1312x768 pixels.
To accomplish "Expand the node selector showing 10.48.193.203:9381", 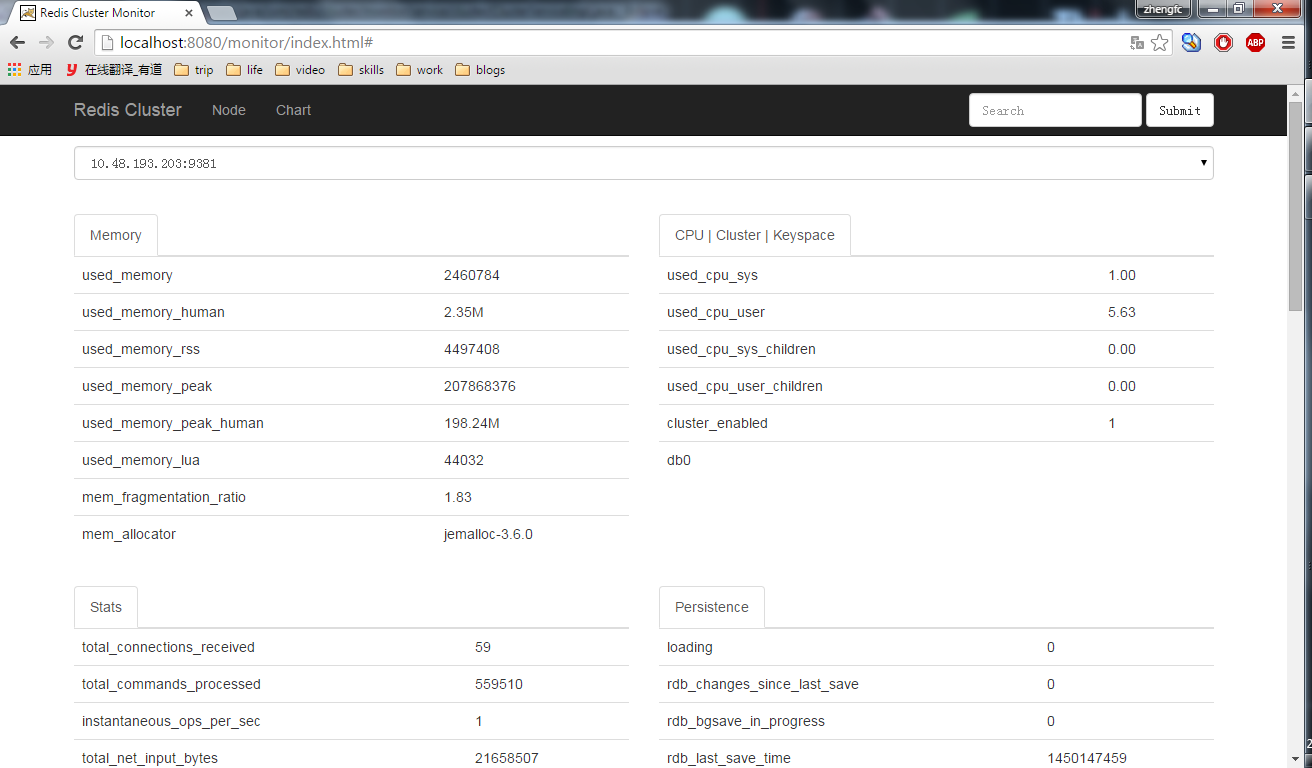I will click(x=644, y=163).
